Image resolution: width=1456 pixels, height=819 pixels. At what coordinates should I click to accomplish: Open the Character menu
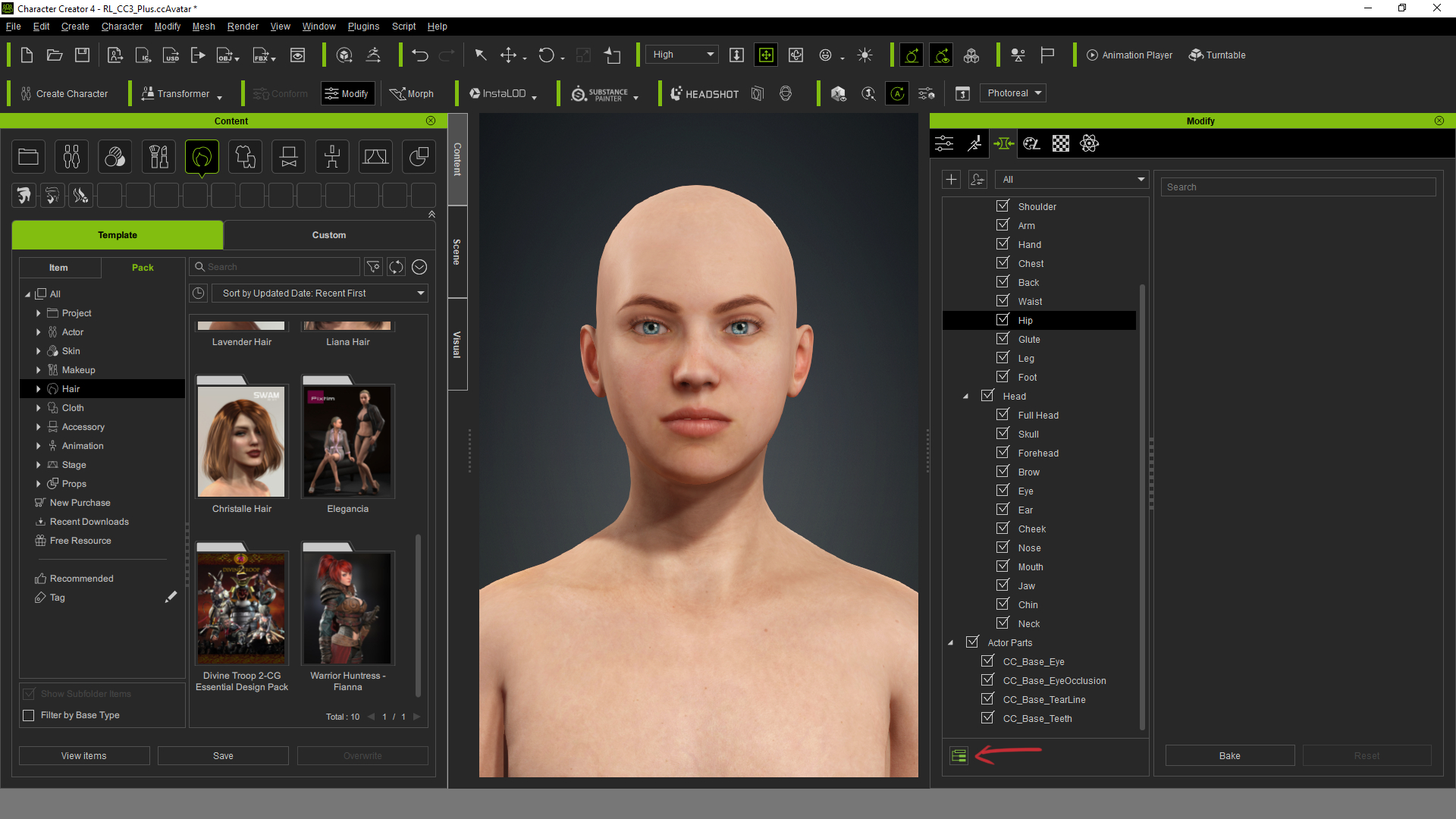[x=122, y=27]
